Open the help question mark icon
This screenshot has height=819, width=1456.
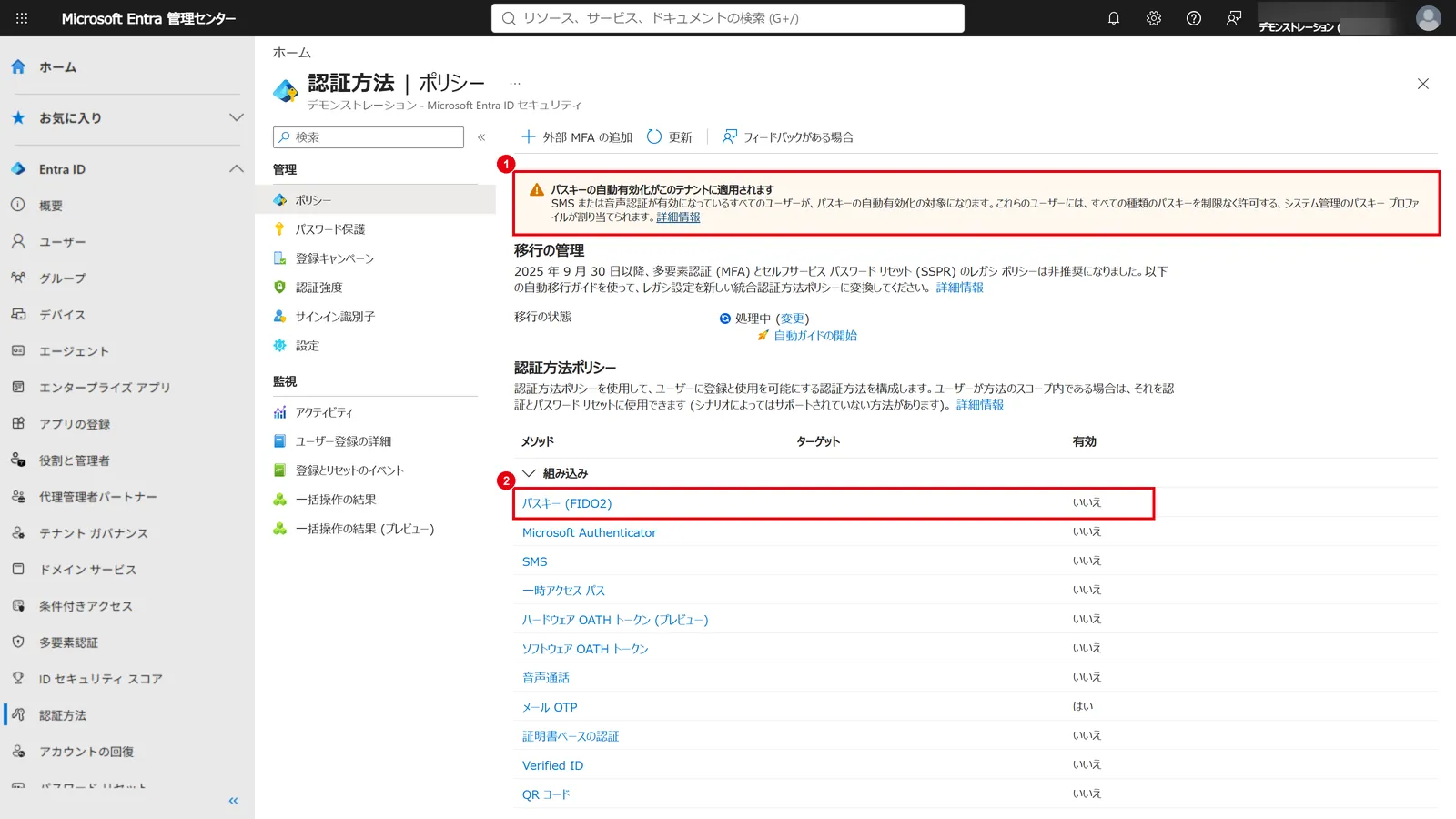[1194, 18]
